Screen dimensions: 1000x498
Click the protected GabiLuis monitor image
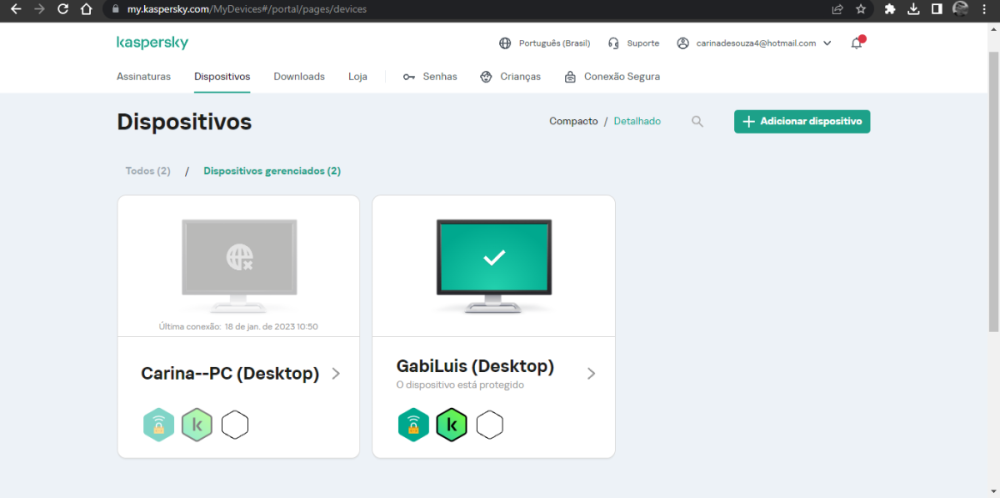pyautogui.click(x=494, y=265)
